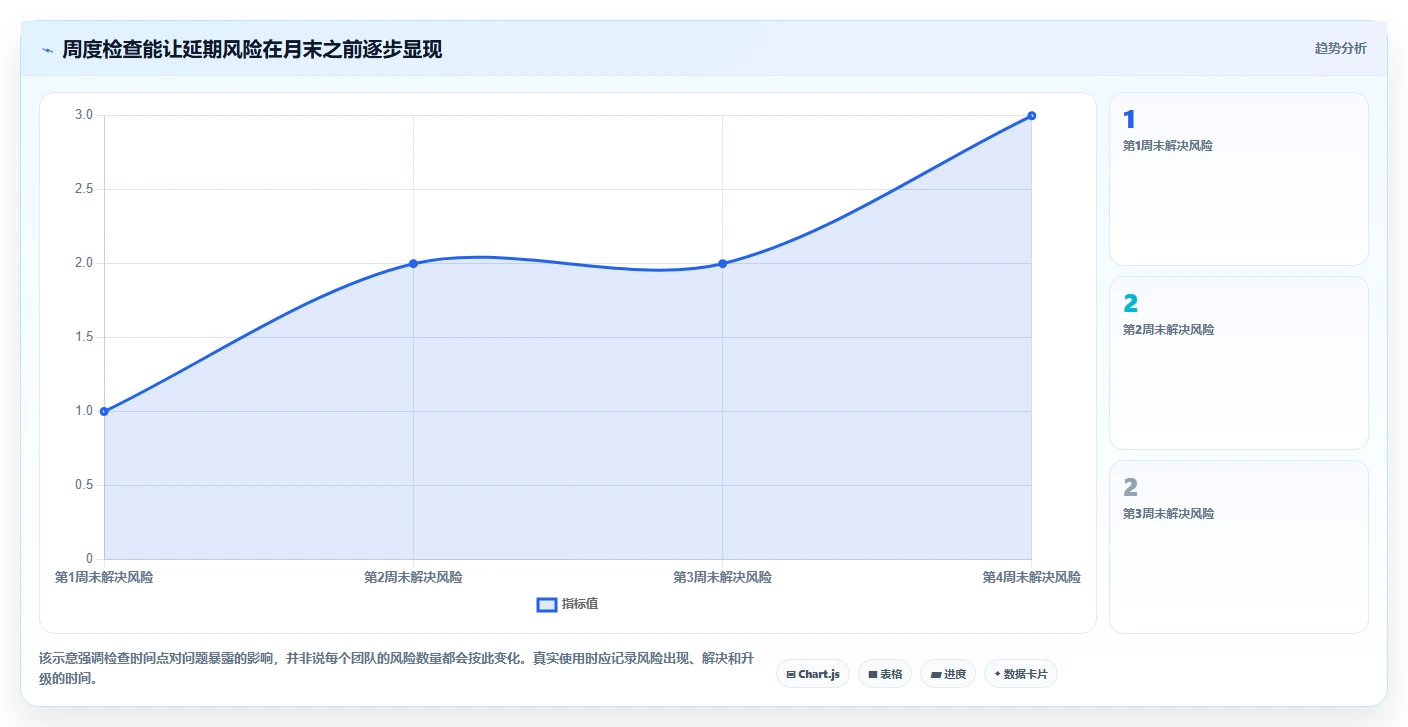
Task: Click the footnote text starting with 该示意强调
Action: point(396,669)
